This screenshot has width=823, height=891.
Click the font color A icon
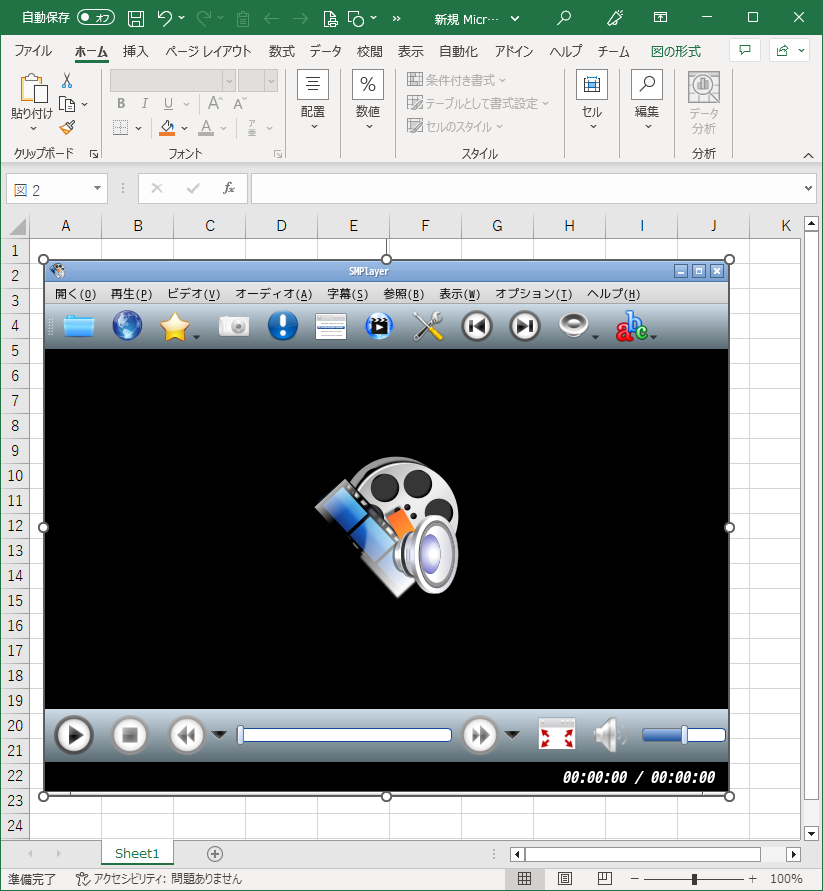[x=206, y=128]
